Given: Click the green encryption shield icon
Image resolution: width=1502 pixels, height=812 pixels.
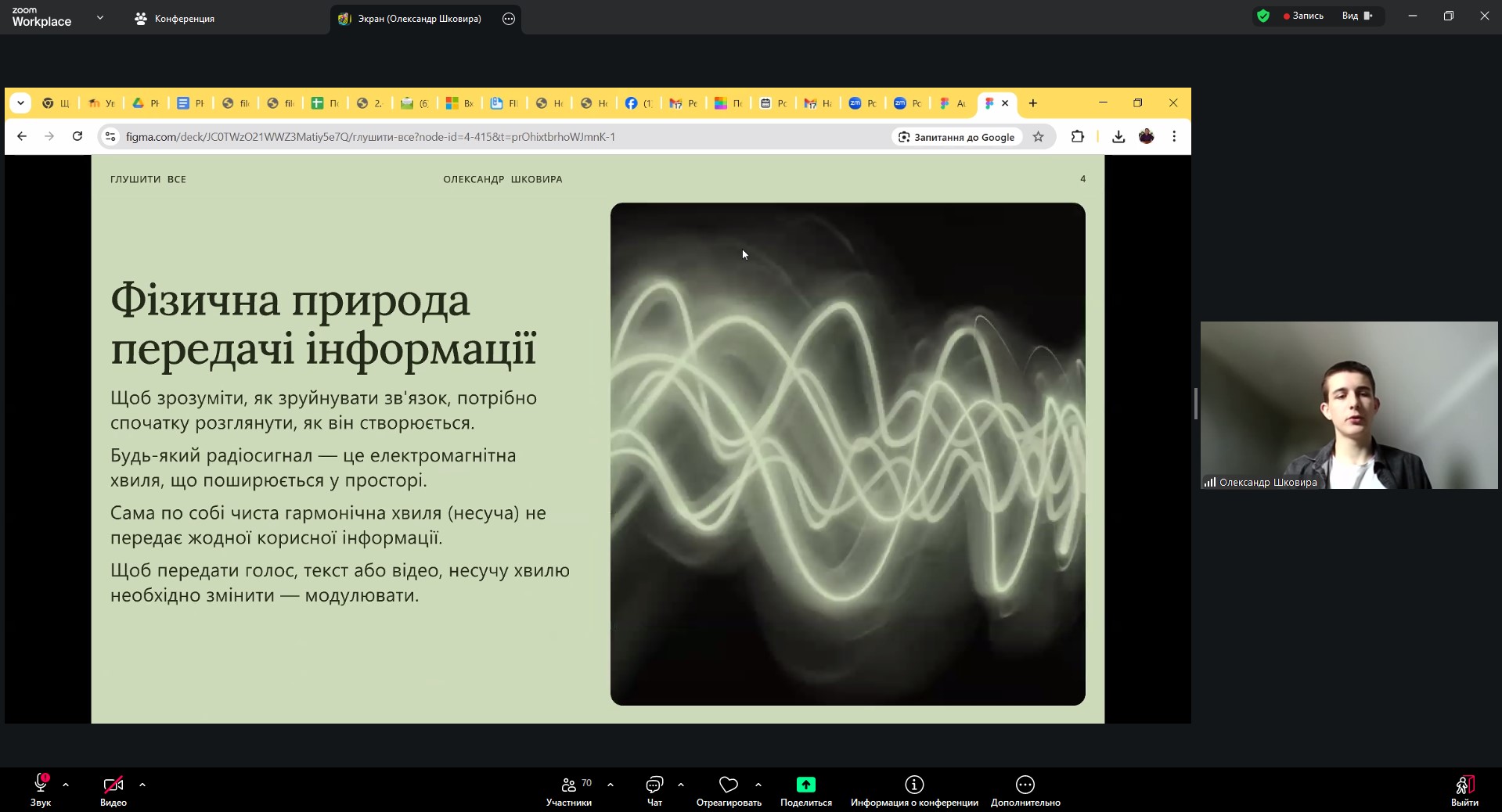Looking at the screenshot, I should (1262, 16).
